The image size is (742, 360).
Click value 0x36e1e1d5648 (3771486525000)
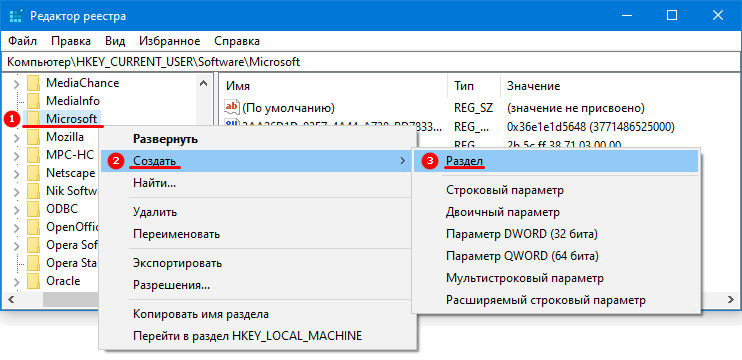591,127
